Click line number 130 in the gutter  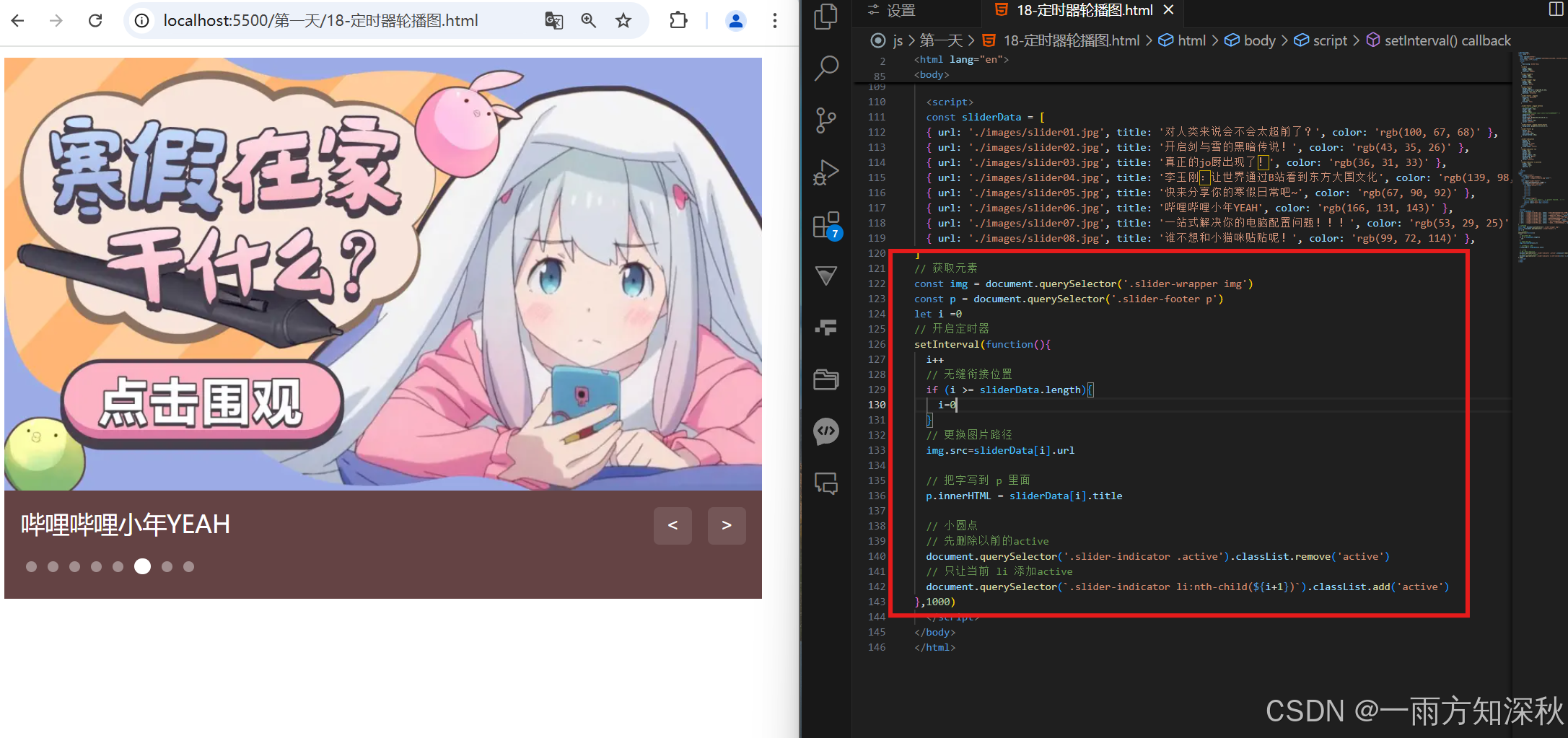click(x=876, y=405)
